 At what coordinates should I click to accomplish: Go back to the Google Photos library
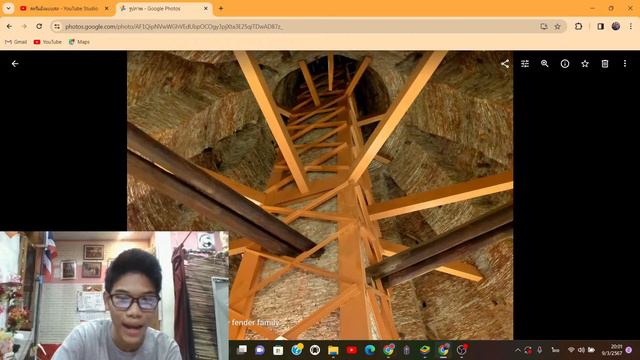tap(15, 64)
